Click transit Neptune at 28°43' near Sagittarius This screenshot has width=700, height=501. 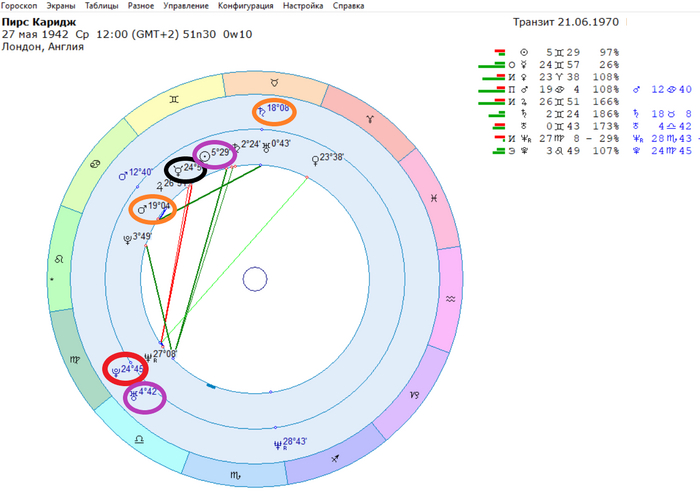point(291,441)
